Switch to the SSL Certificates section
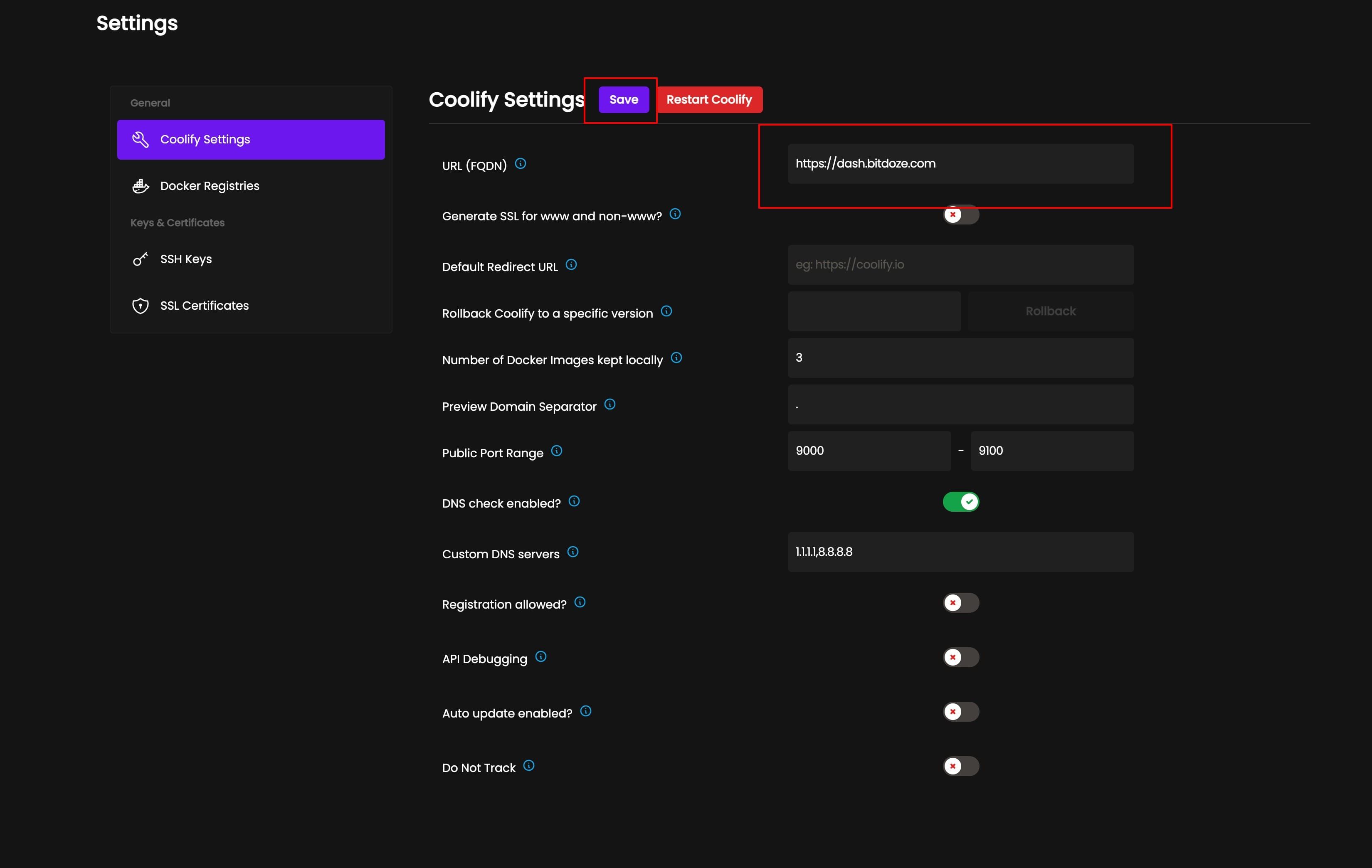The height and width of the screenshot is (868, 1372). pos(204,305)
